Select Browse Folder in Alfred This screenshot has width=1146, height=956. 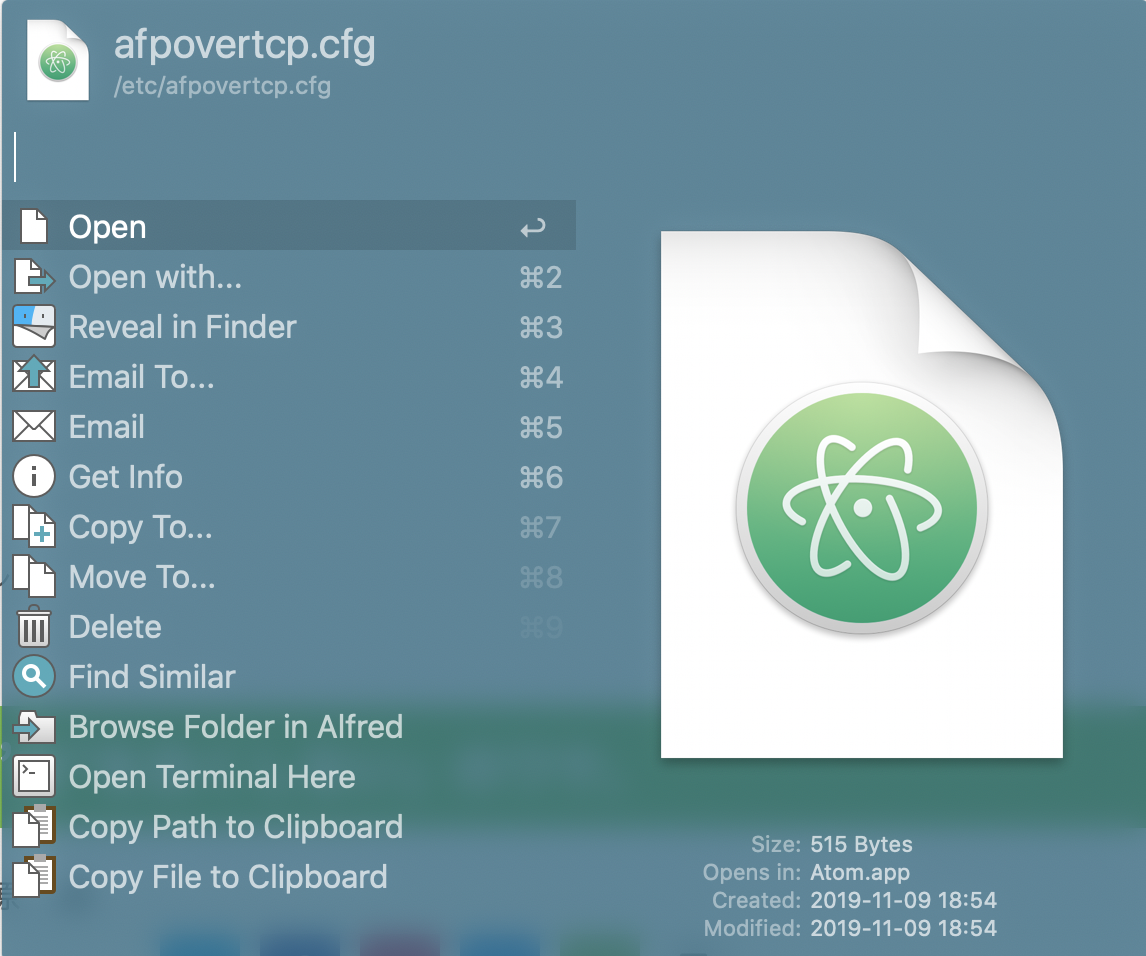point(289,727)
